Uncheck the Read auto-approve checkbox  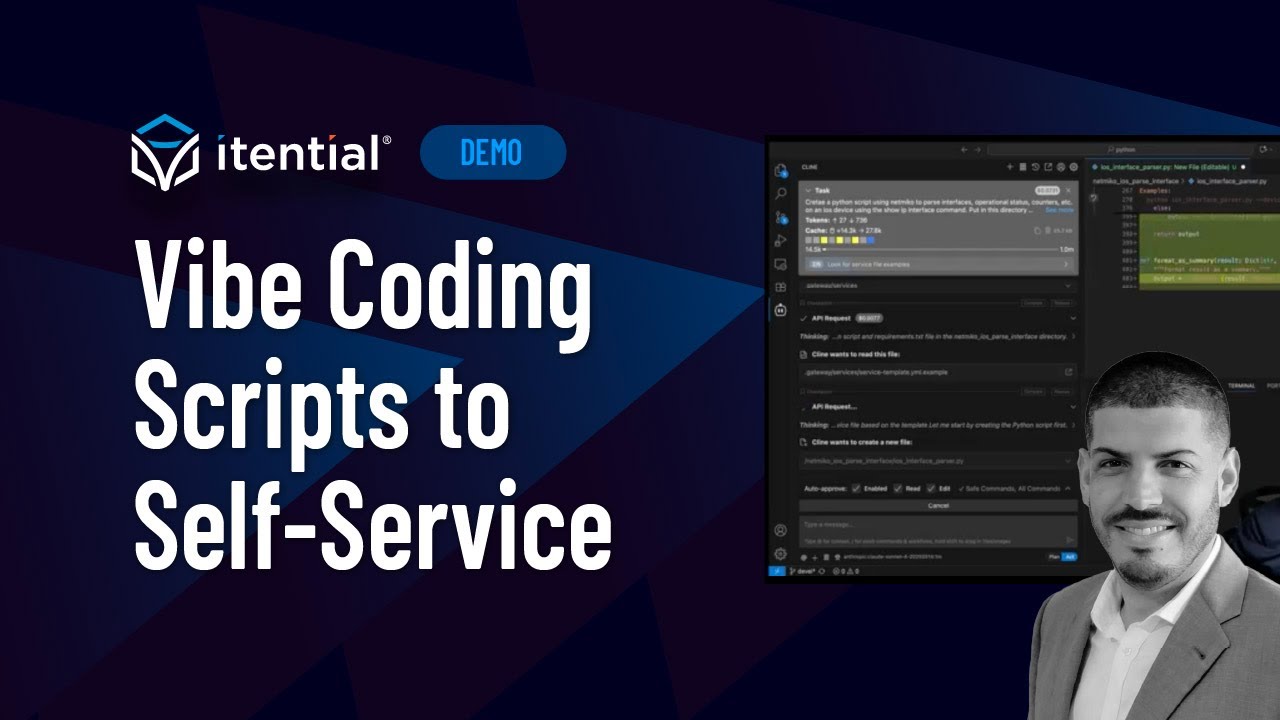tap(898, 489)
